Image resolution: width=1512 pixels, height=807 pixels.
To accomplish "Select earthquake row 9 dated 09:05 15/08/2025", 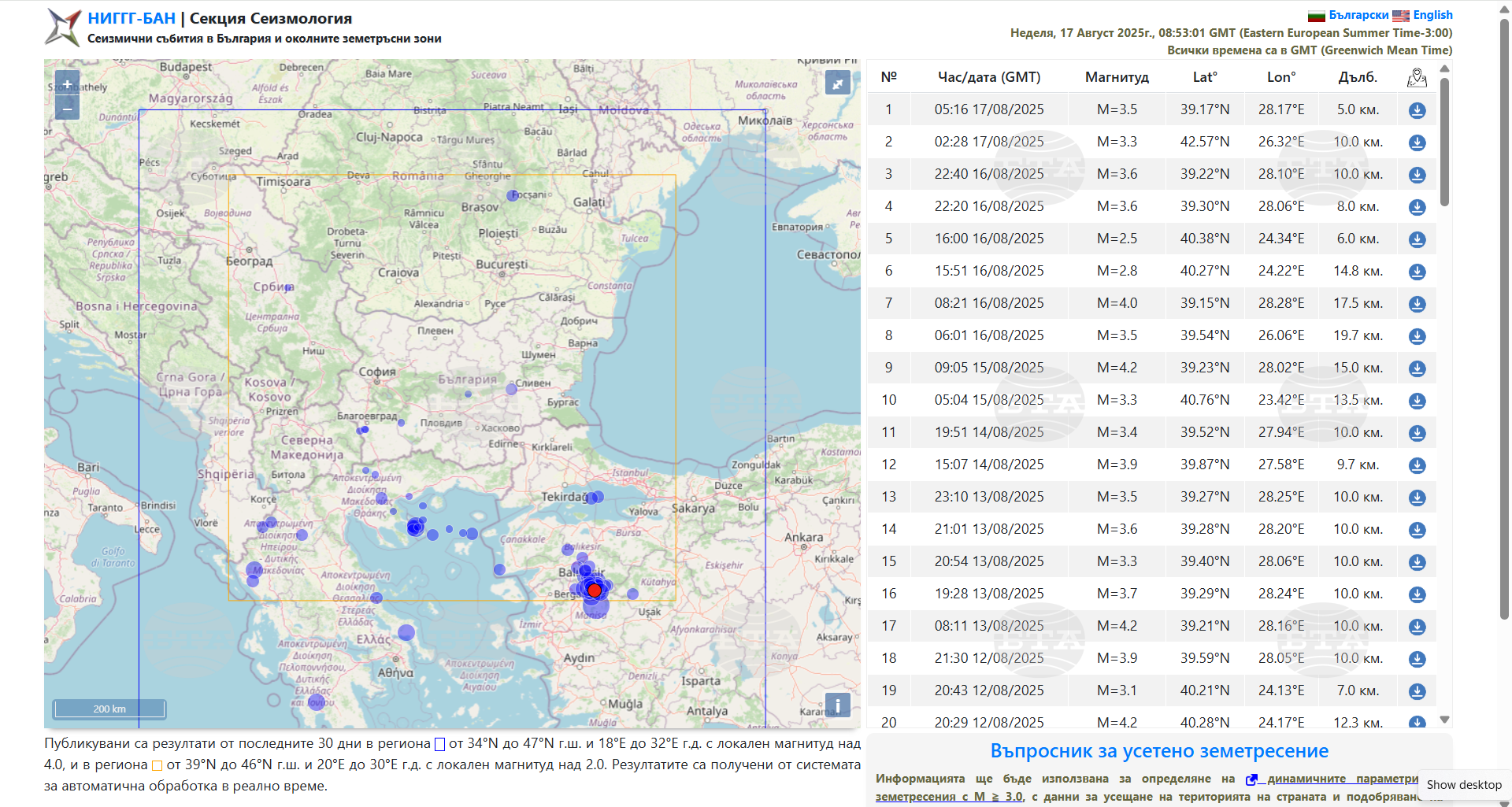I will 989,368.
